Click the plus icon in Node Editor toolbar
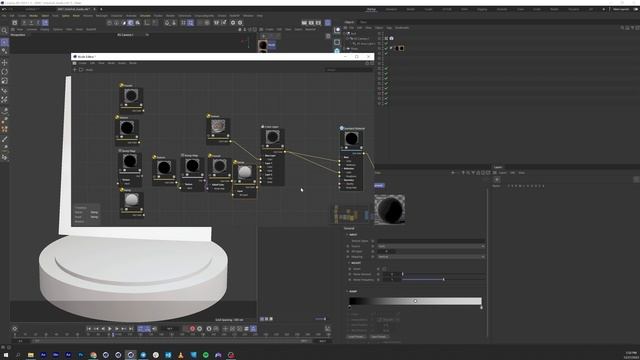Screen dimensions: 640x360 (75, 70)
